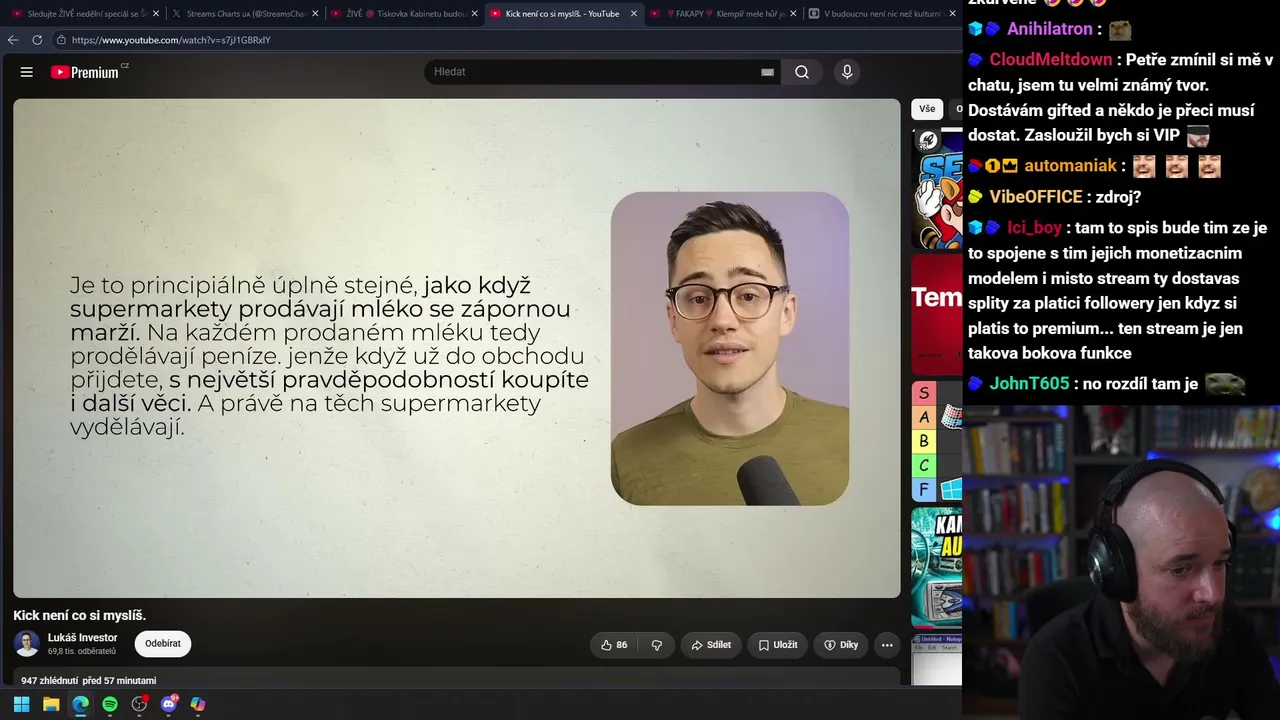Start voice search with microphone icon

point(847,72)
